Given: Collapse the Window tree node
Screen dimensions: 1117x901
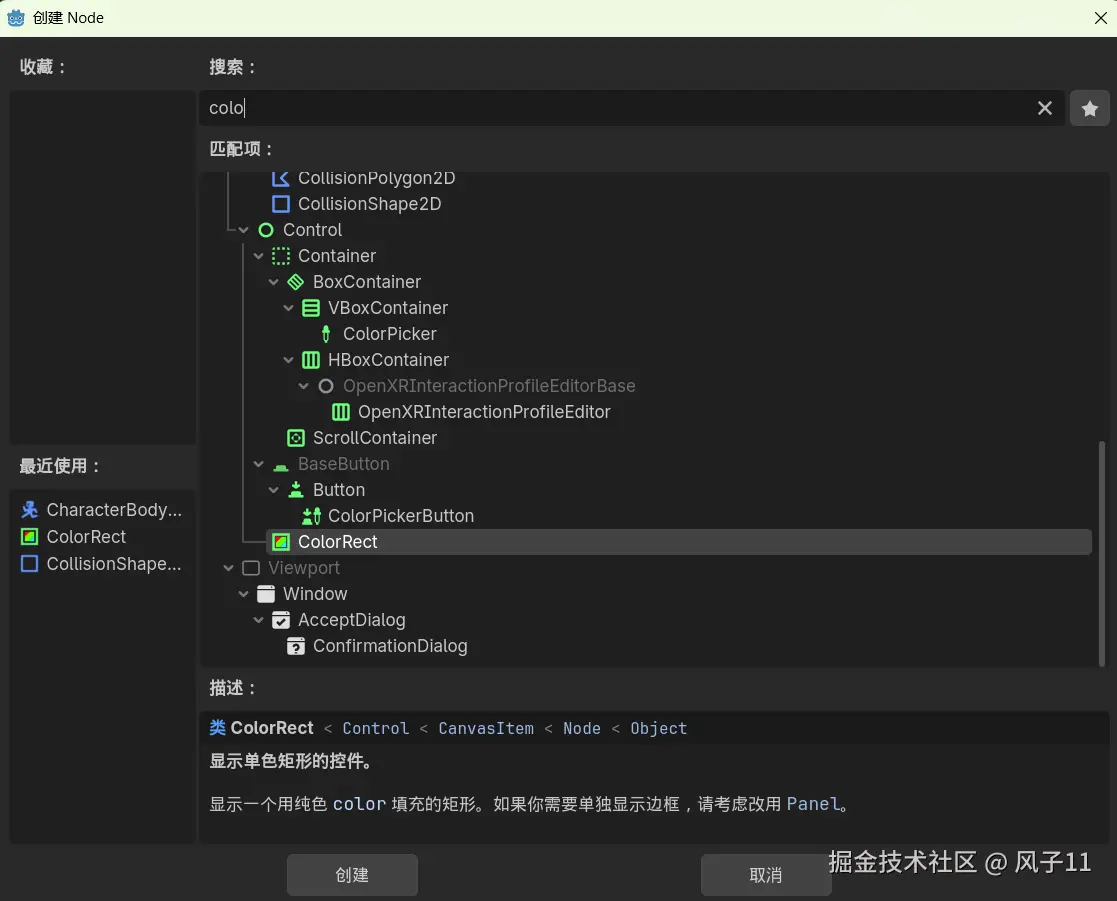Looking at the screenshot, I should tap(244, 594).
